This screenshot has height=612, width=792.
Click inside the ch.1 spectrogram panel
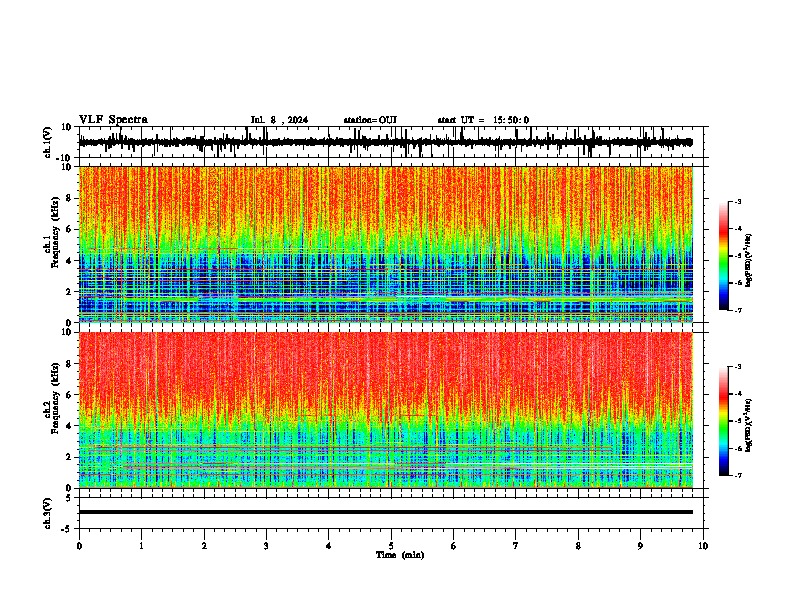(386, 244)
